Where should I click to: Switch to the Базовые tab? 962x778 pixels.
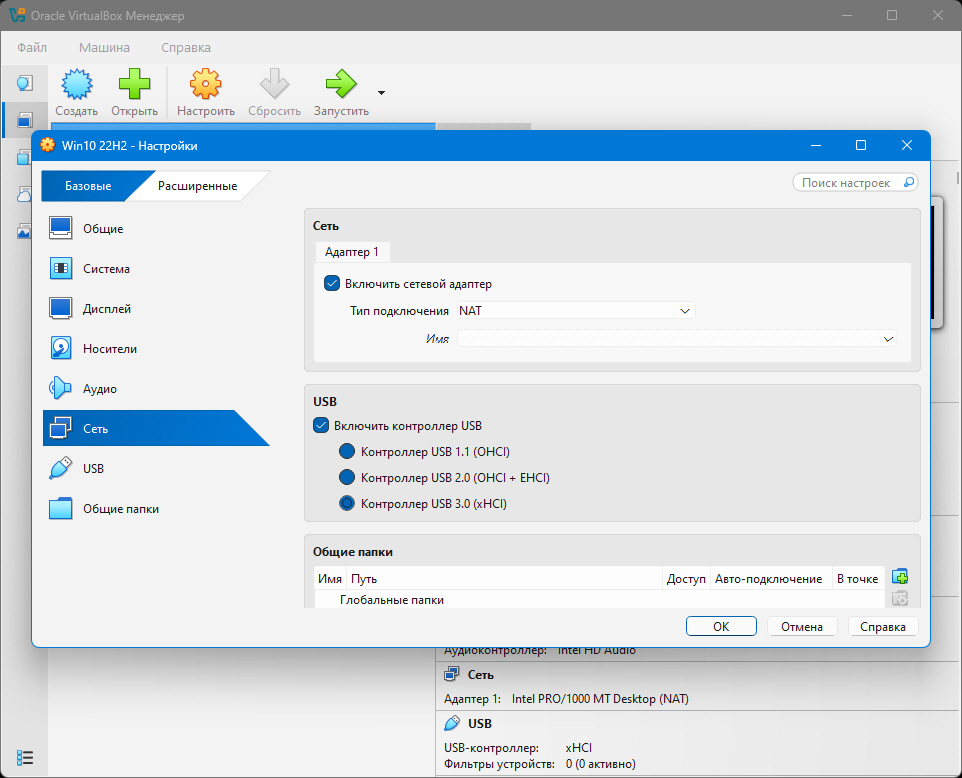(88, 186)
